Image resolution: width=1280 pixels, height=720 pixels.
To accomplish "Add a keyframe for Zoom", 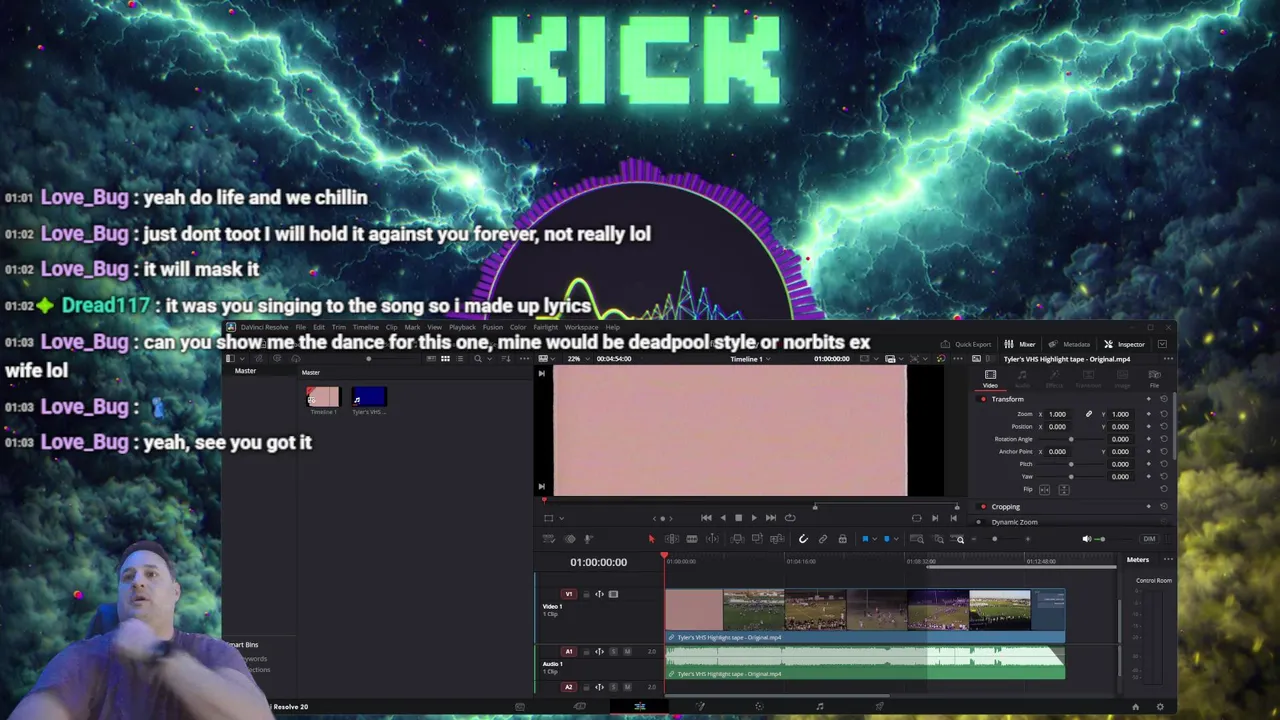I will point(1148,414).
